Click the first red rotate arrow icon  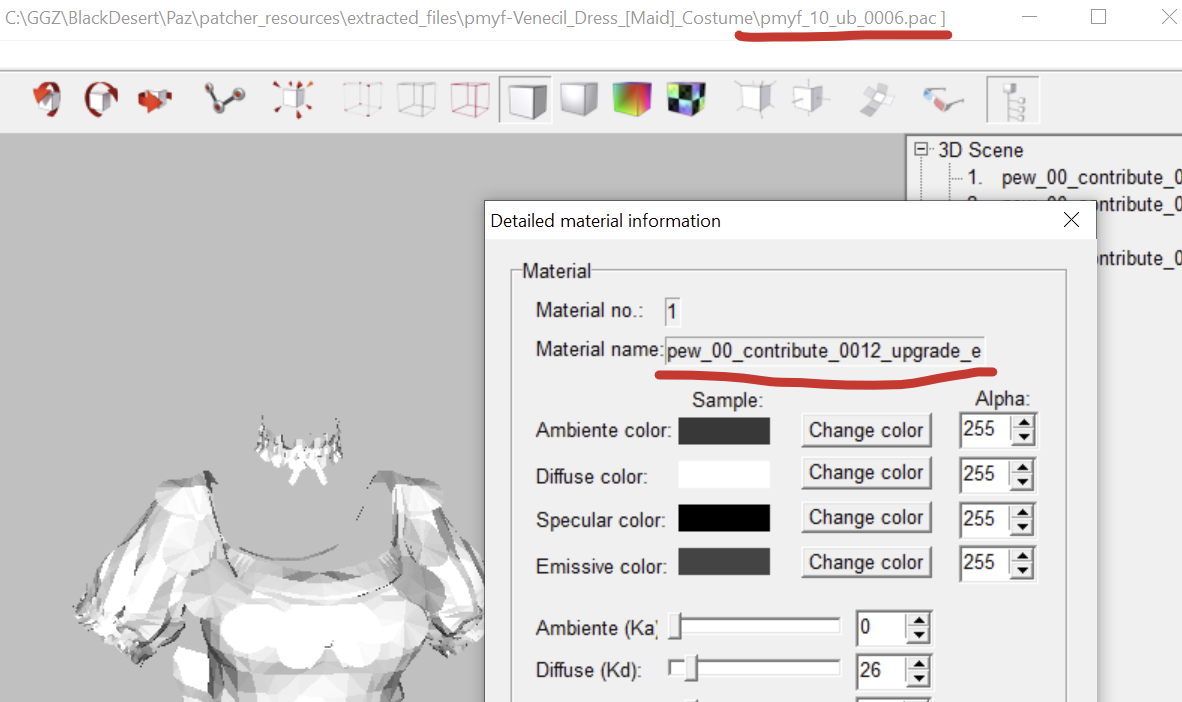(46, 98)
